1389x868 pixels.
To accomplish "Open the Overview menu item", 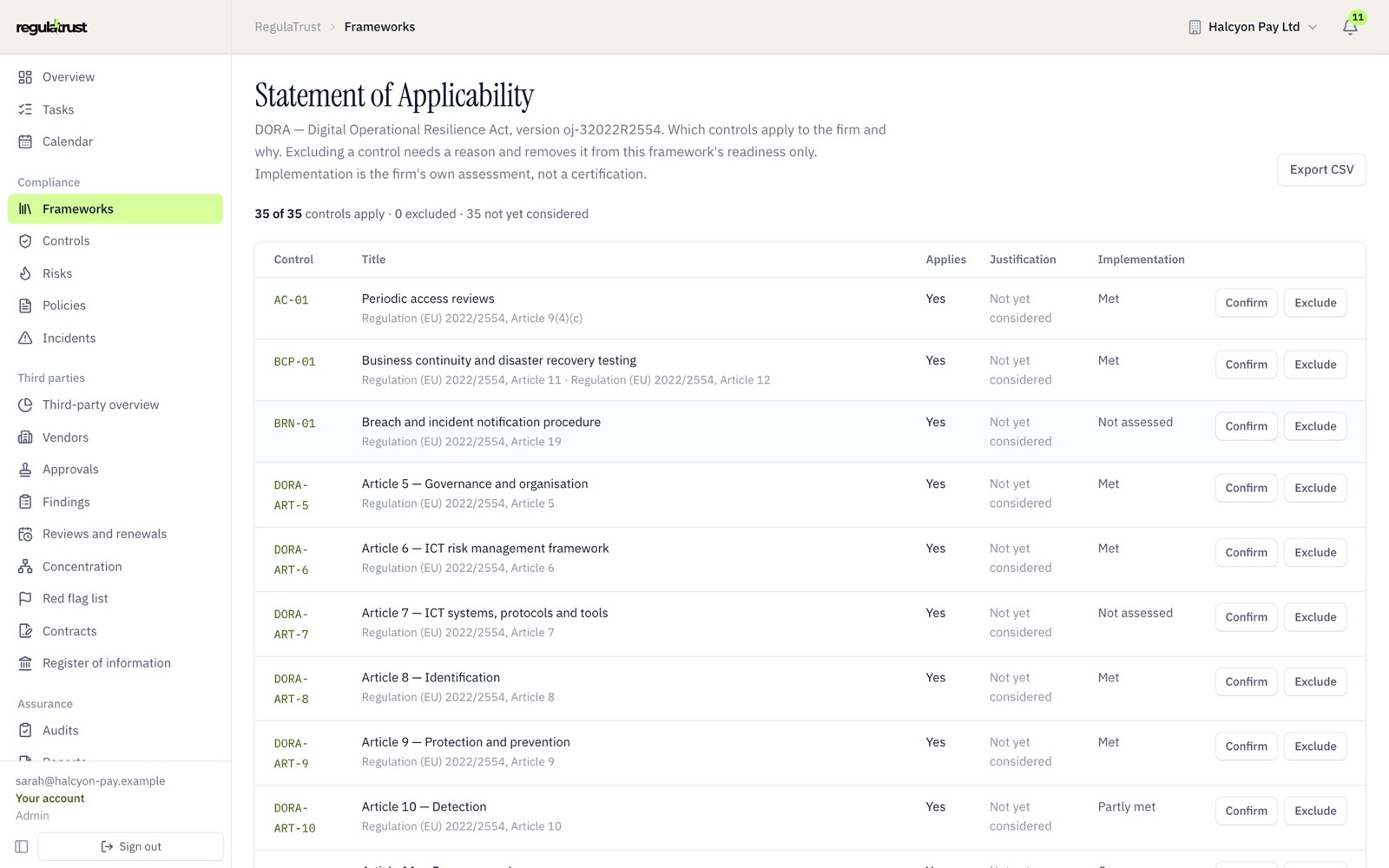I will coord(115,77).
